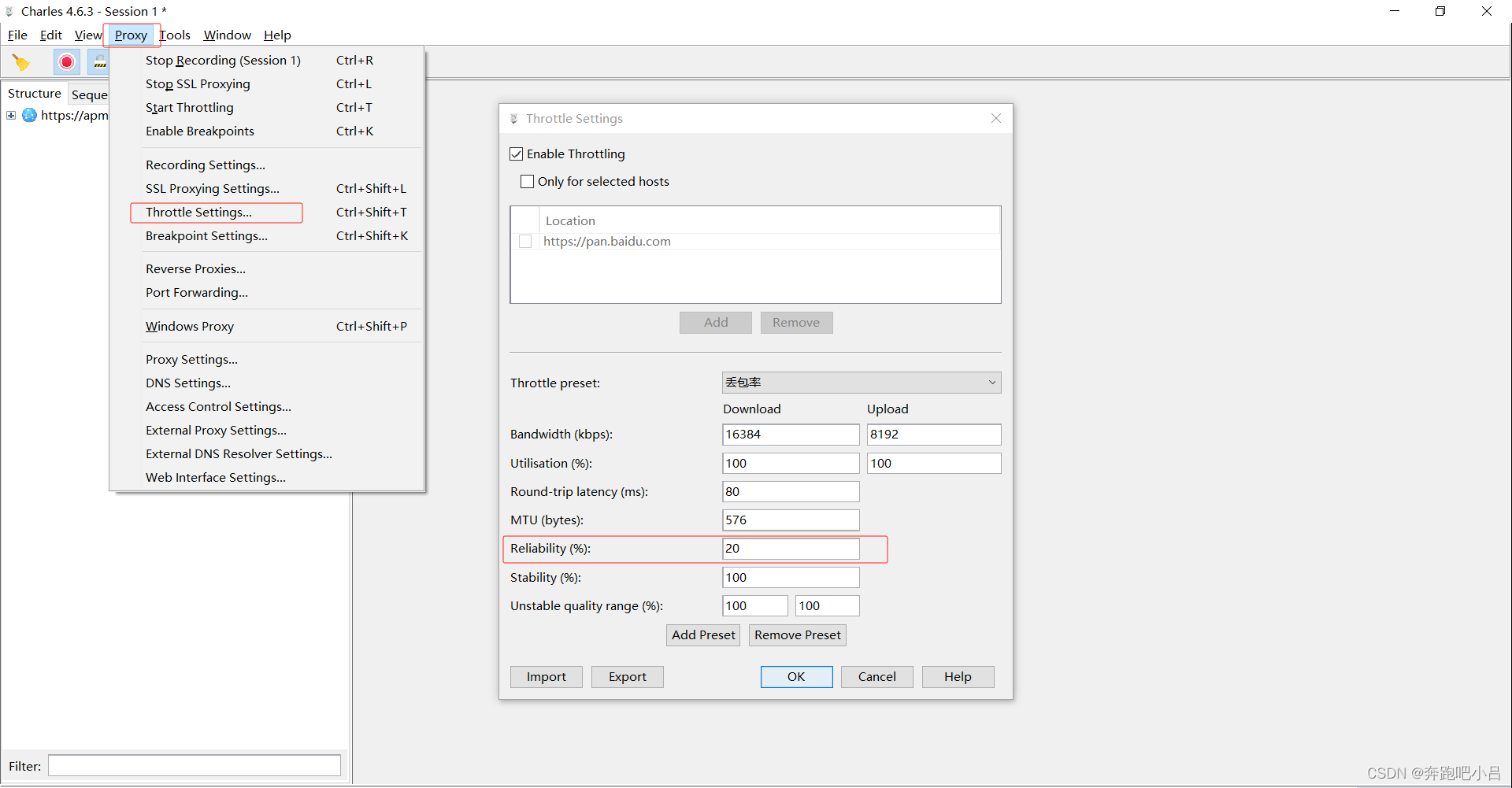Click the globe icon for https://apm host
The width and height of the screenshot is (1512, 788).
[x=29, y=116]
